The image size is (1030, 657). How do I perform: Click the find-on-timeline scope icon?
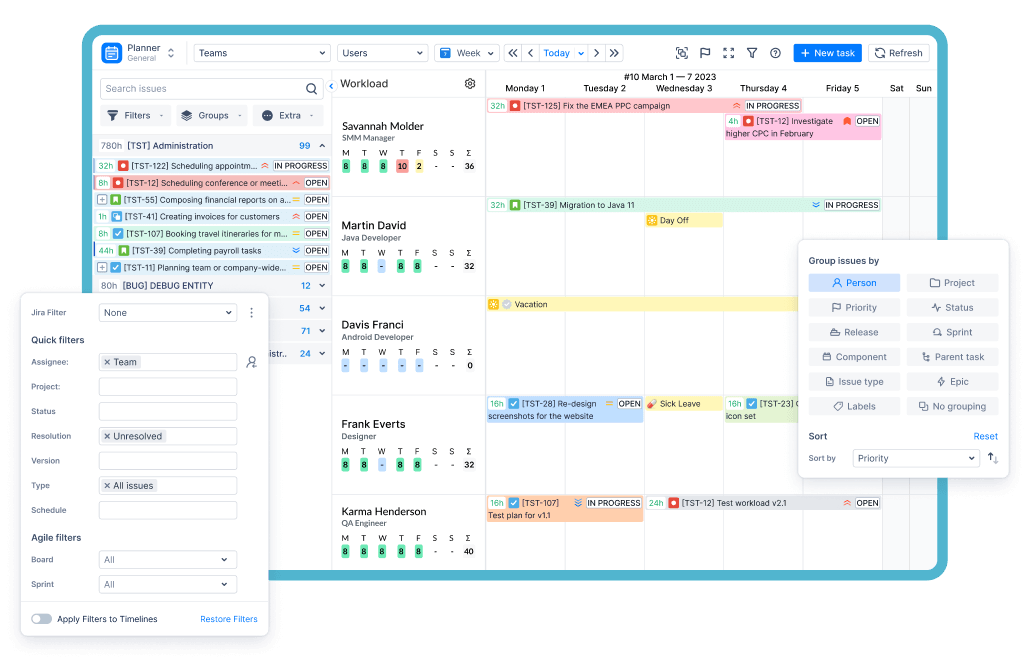(x=682, y=52)
